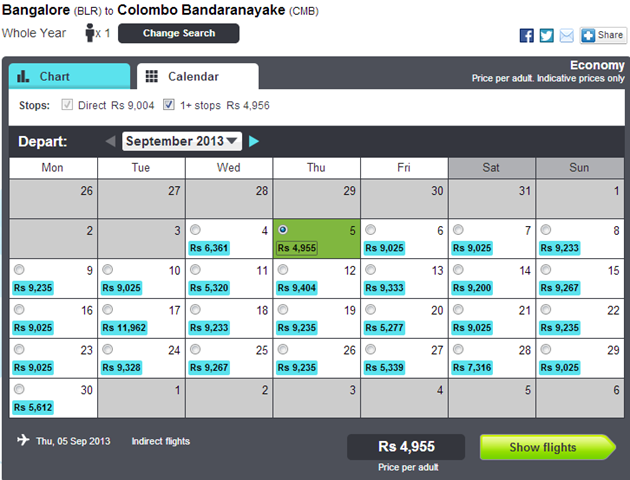Click the Rs 5,320 price on September 11
This screenshot has height=480, width=630.
(x=211, y=287)
